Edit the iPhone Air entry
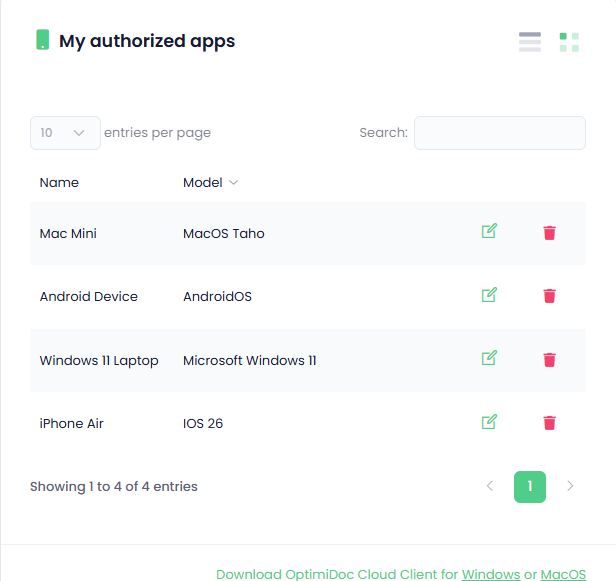This screenshot has width=616, height=581. coord(489,422)
